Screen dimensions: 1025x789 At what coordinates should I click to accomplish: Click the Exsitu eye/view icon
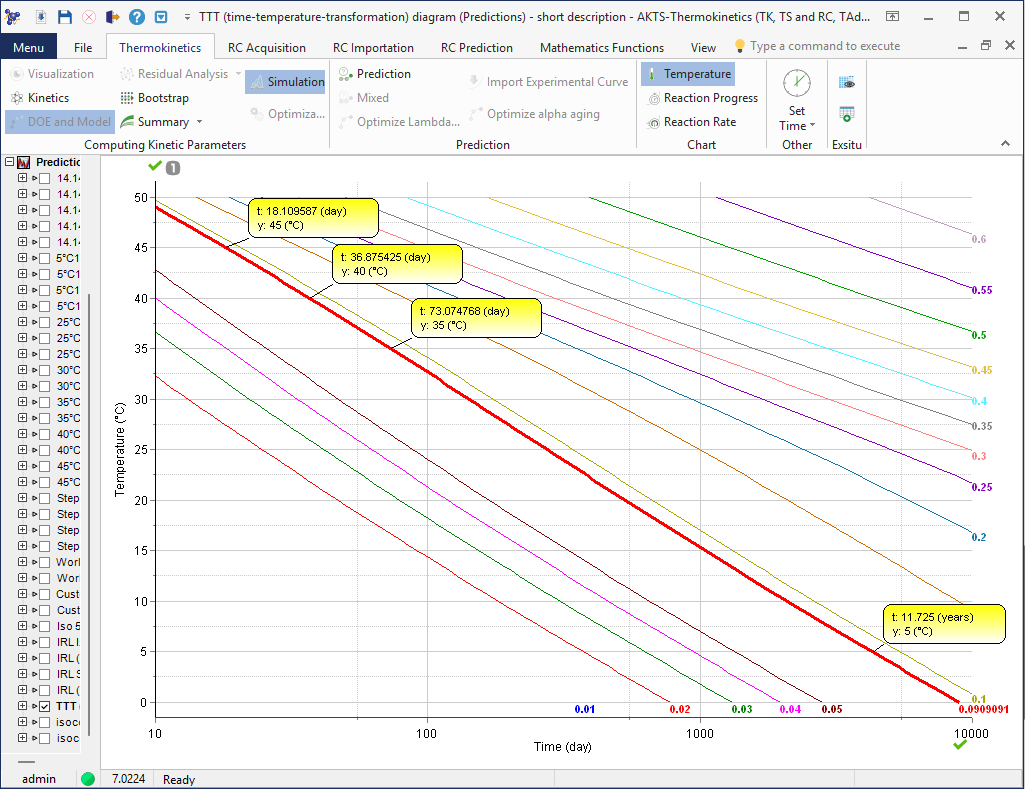point(847,83)
